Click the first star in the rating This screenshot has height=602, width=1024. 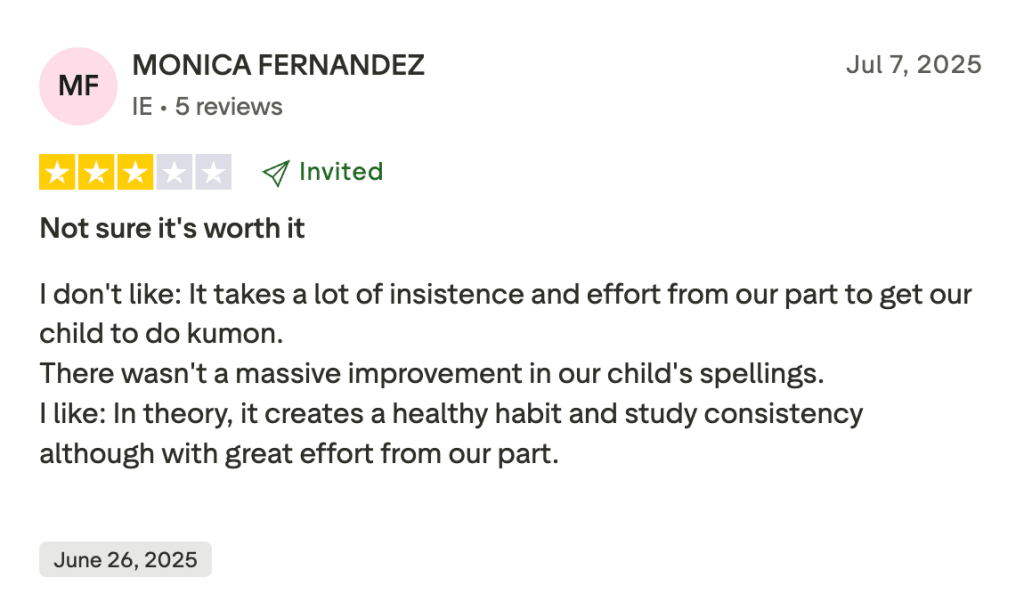(58, 171)
